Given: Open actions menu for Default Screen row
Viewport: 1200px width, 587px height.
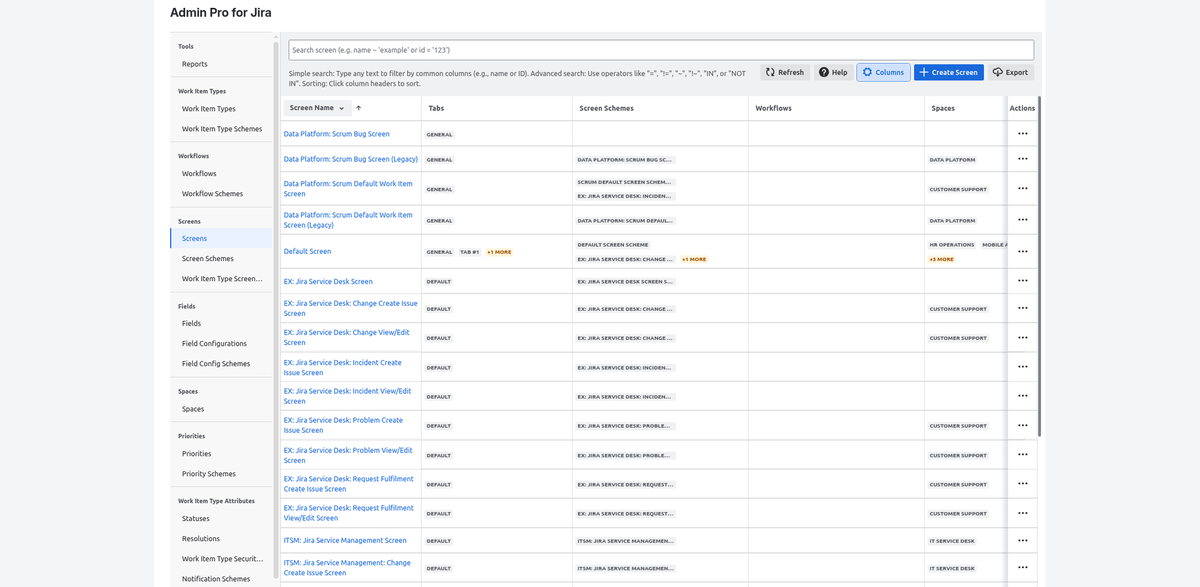Looking at the screenshot, I should [x=1022, y=251].
